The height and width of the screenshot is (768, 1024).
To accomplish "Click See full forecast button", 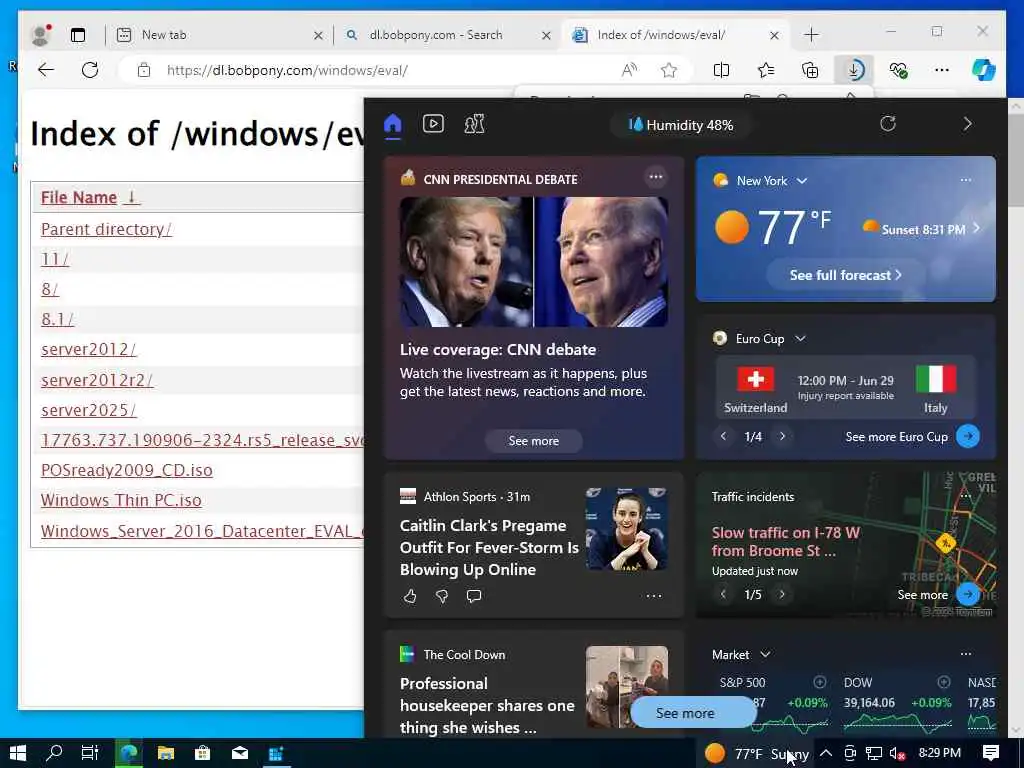I will coord(846,275).
